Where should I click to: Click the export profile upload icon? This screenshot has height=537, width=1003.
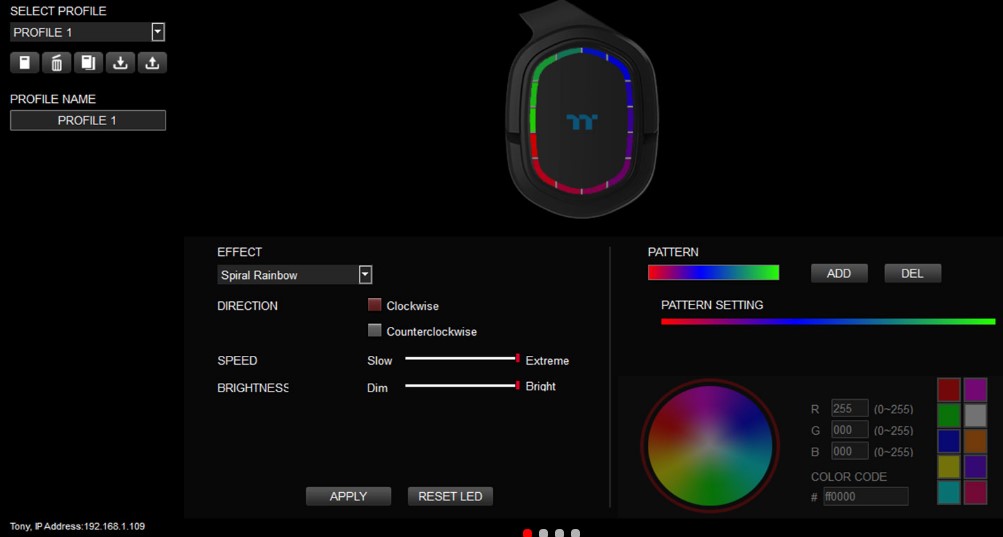152,63
